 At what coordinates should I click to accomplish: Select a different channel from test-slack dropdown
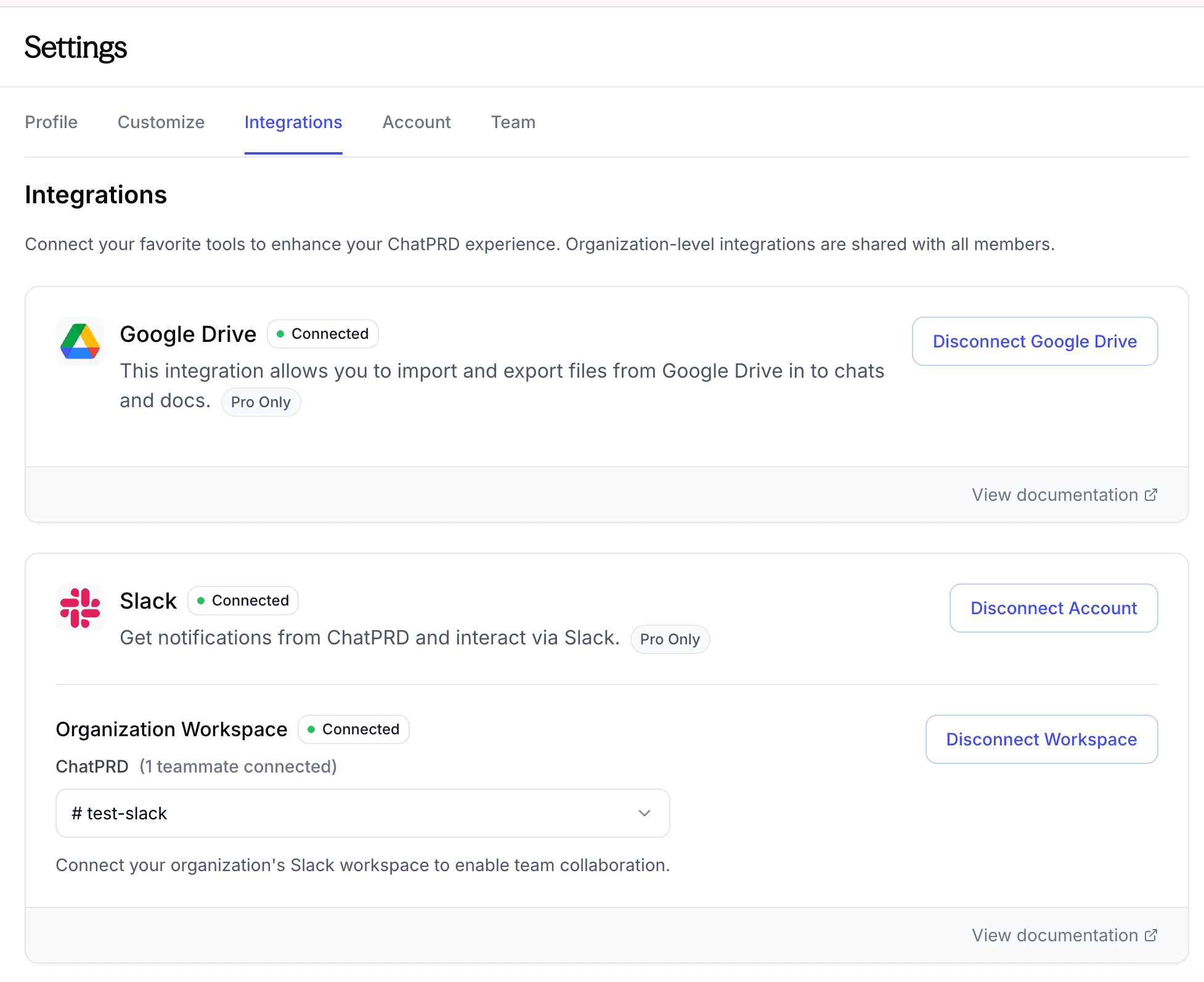[362, 813]
